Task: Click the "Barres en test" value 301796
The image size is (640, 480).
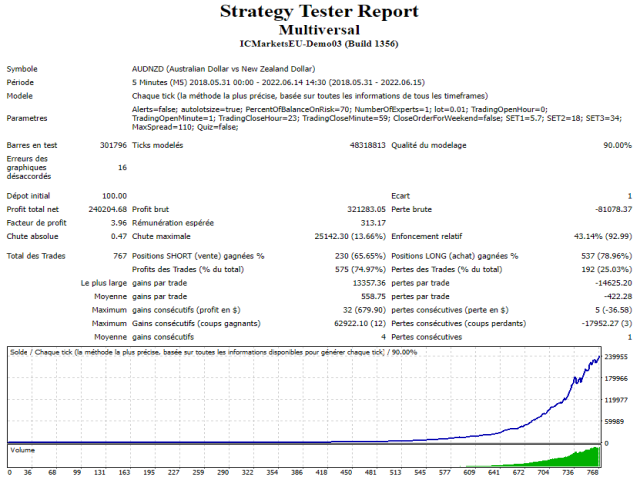Action: tap(113, 145)
